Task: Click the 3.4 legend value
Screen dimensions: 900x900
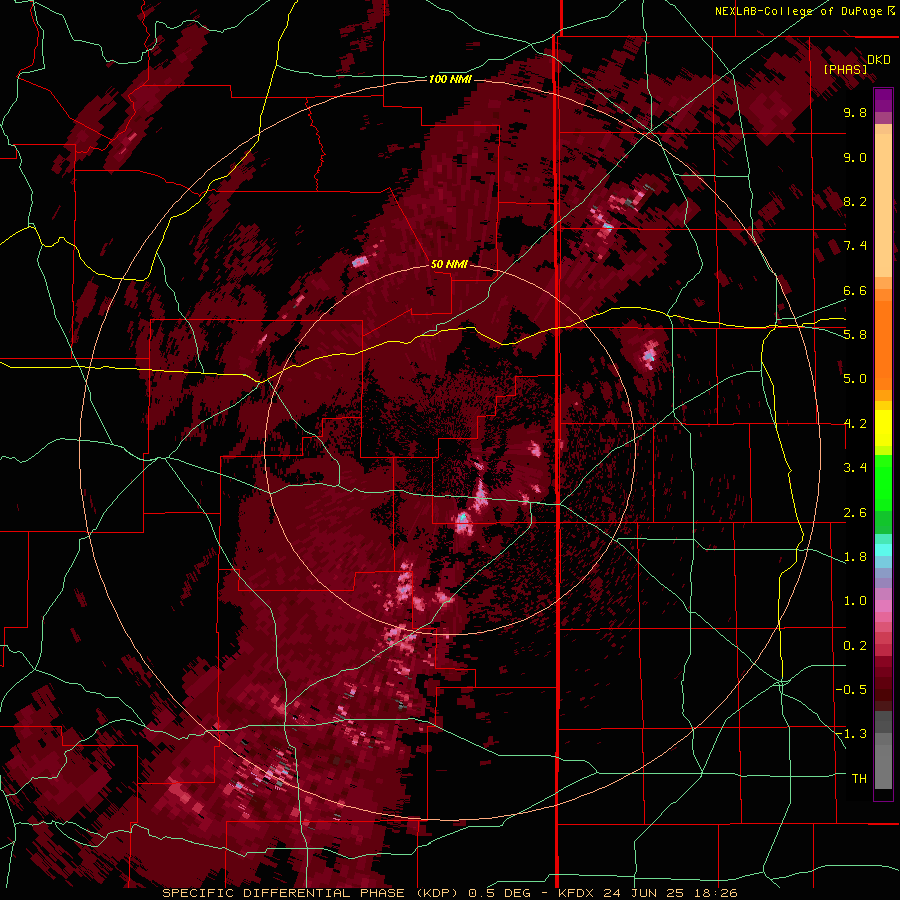Action: [x=855, y=468]
